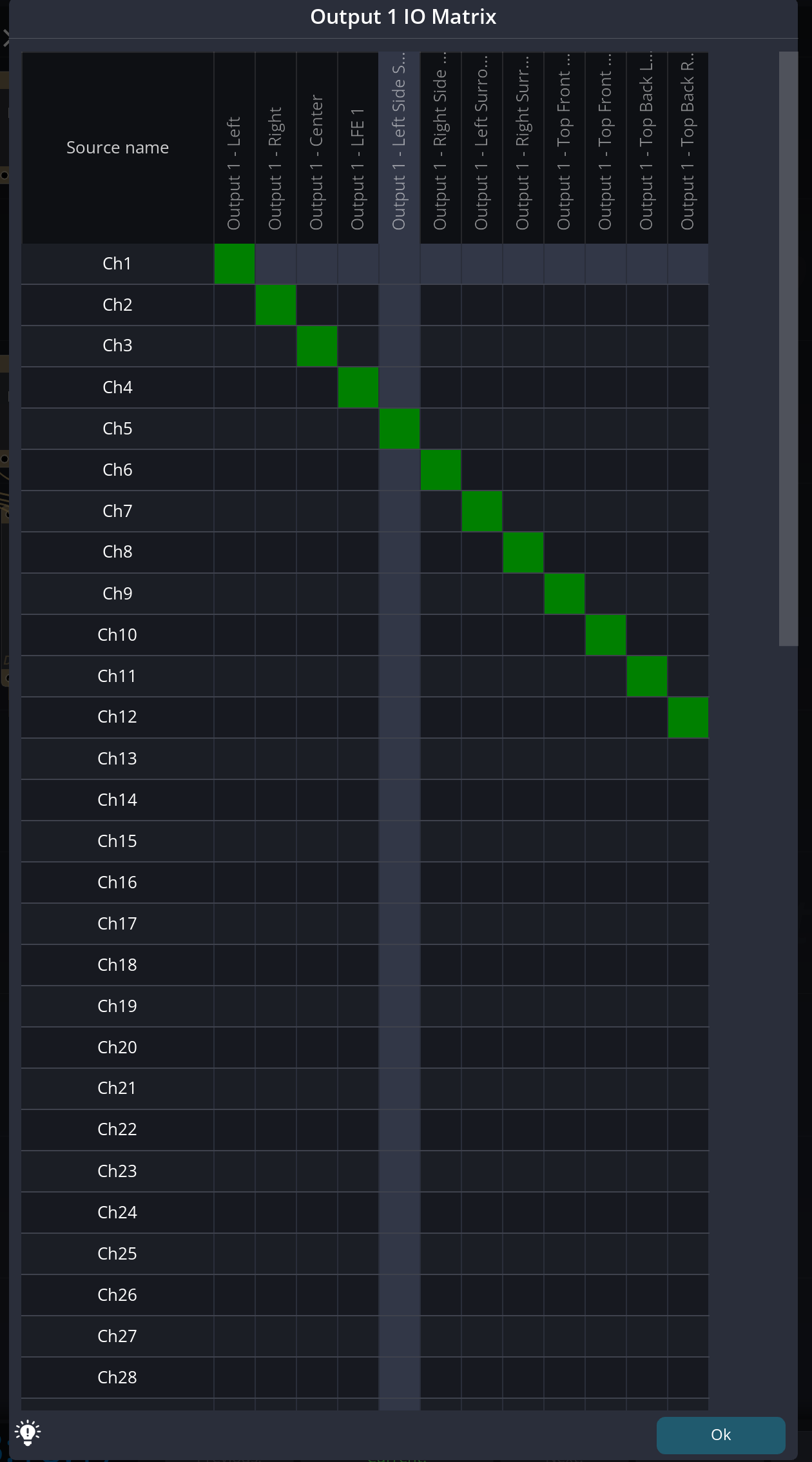Route Ch1 to Output 1 Right
This screenshot has width=812, height=1462.
[x=276, y=264]
